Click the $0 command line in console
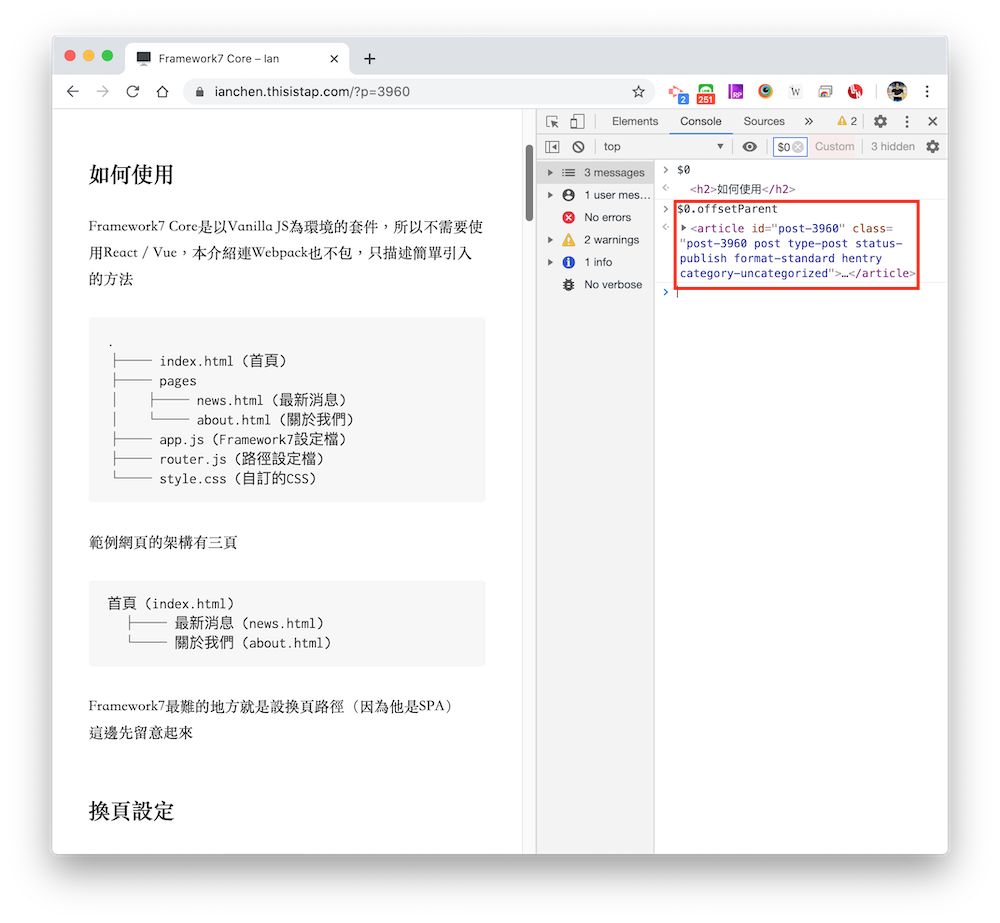The width and height of the screenshot is (1000, 923). (x=683, y=170)
